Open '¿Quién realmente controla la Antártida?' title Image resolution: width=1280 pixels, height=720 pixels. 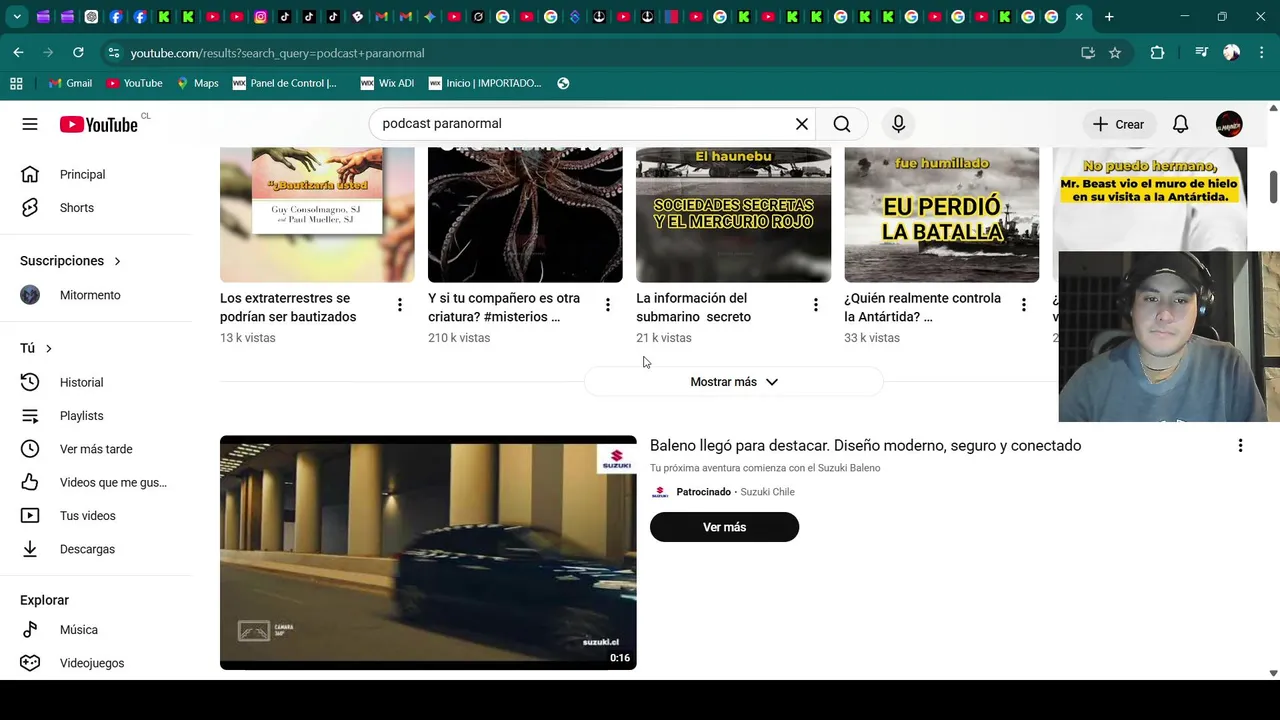tap(922, 307)
